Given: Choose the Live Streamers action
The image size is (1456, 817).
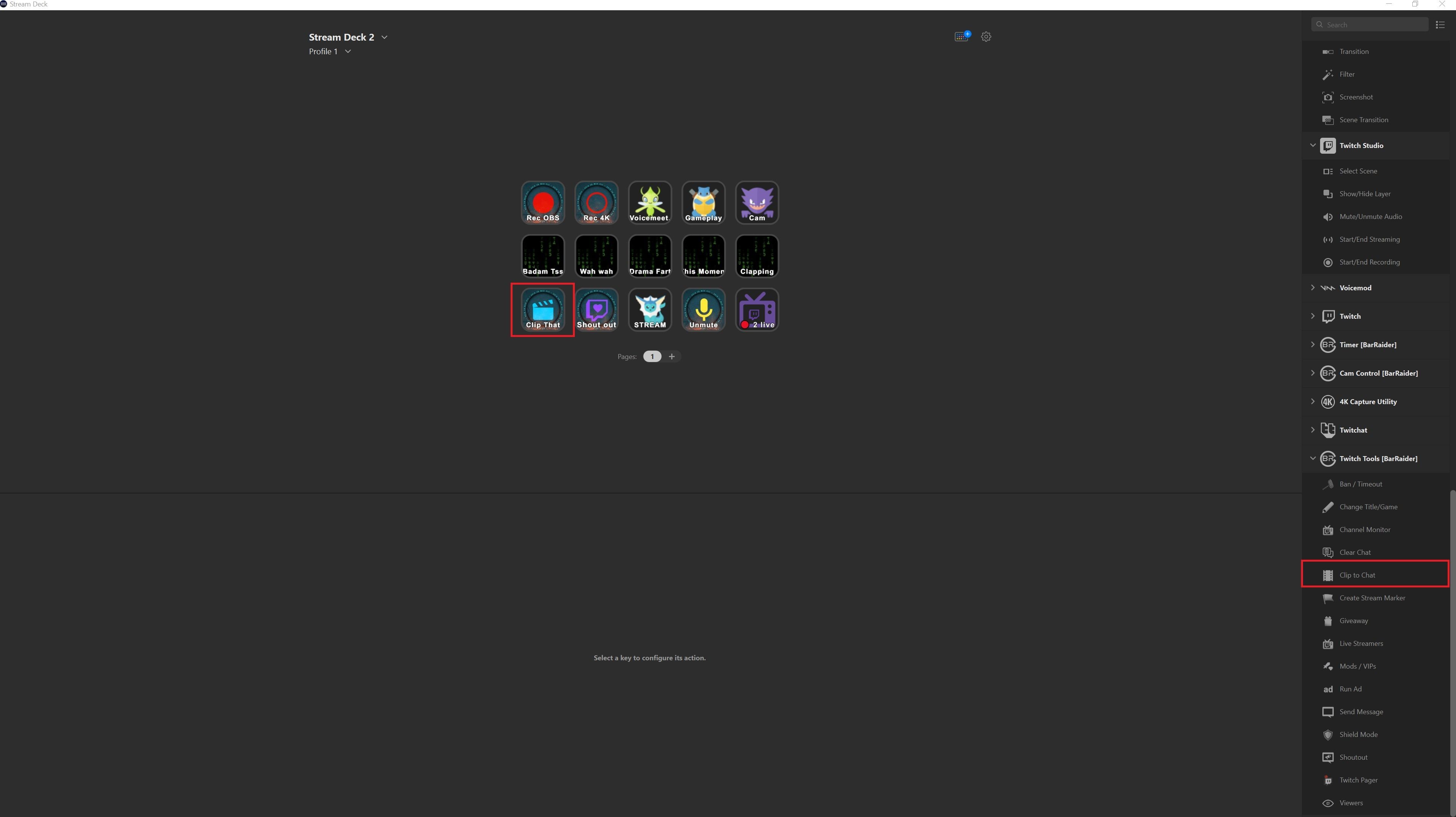Looking at the screenshot, I should tap(1376, 644).
